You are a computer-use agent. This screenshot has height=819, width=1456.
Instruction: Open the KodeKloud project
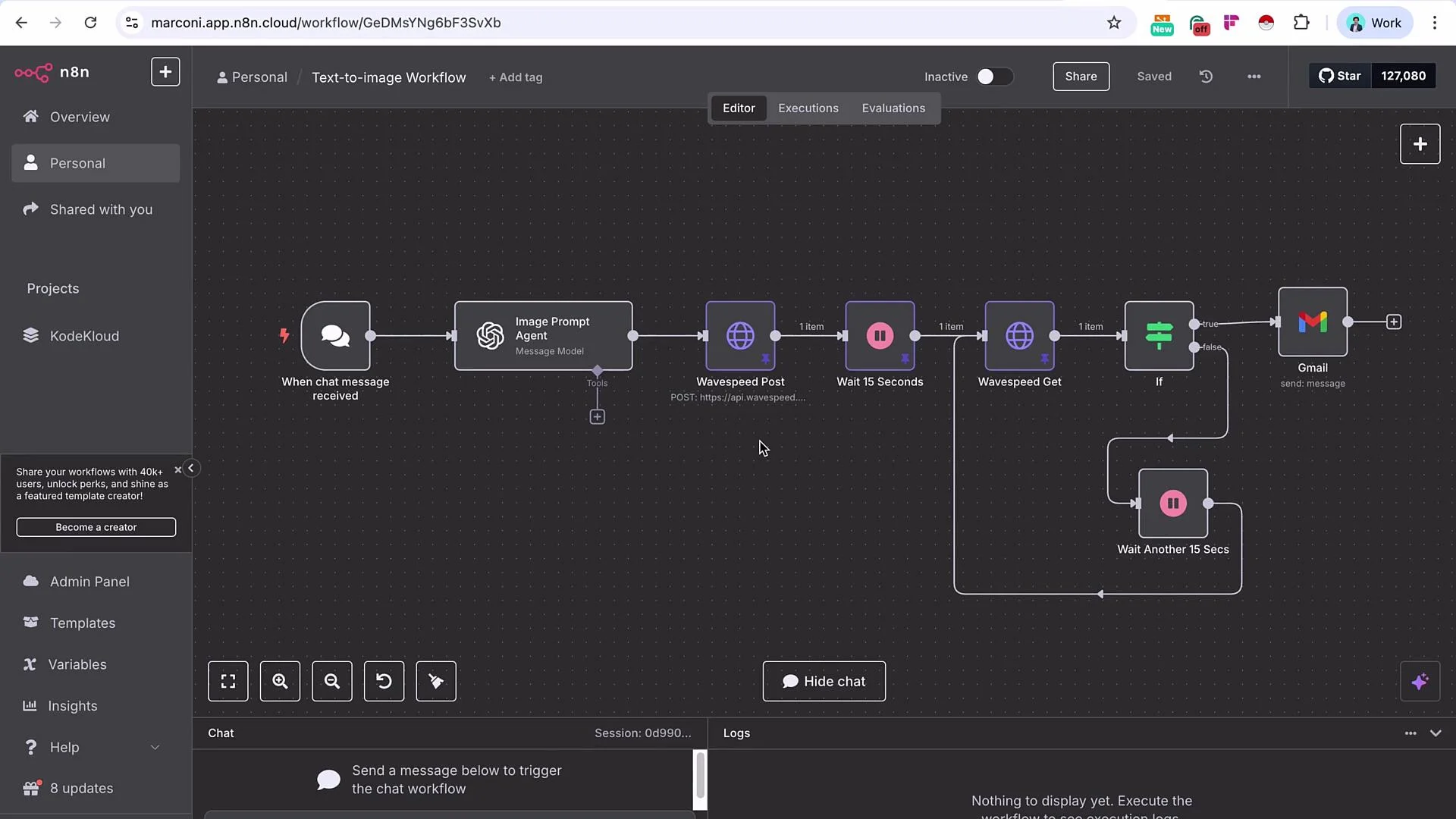(95, 336)
